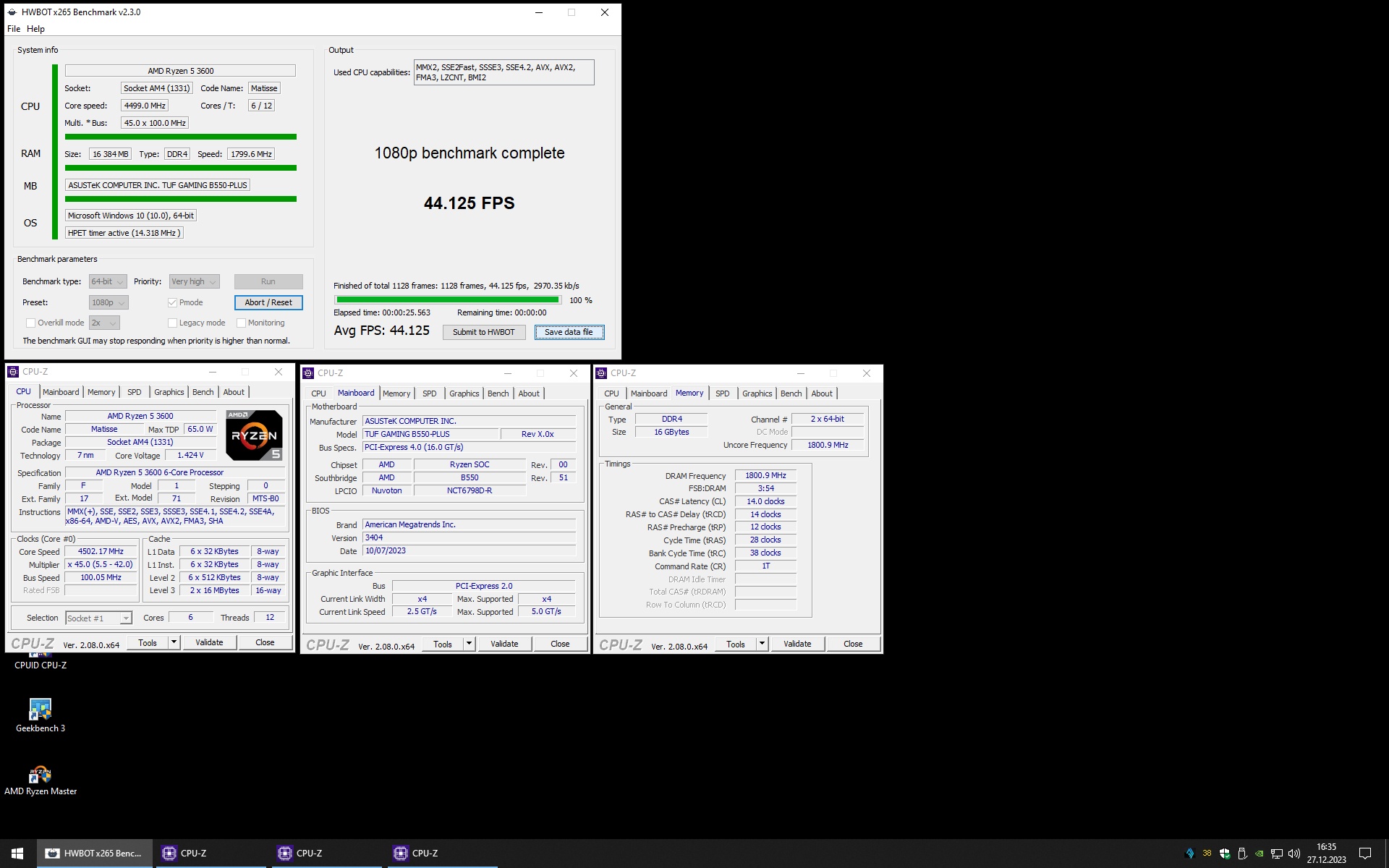Open the Priority Very high dropdown
The height and width of the screenshot is (868, 1389).
(x=194, y=281)
